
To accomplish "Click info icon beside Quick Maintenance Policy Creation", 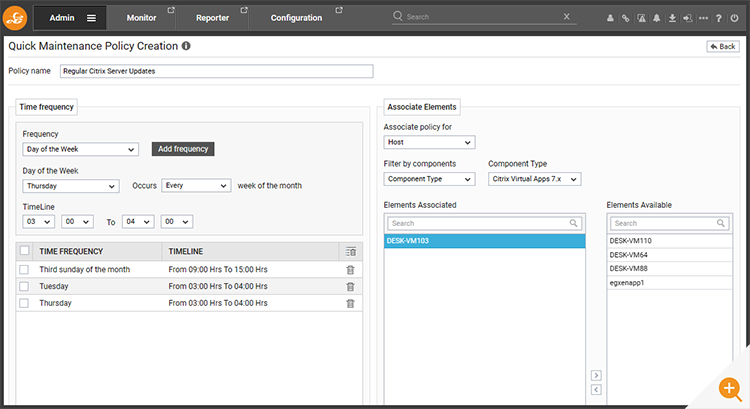I will pyautogui.click(x=186, y=46).
